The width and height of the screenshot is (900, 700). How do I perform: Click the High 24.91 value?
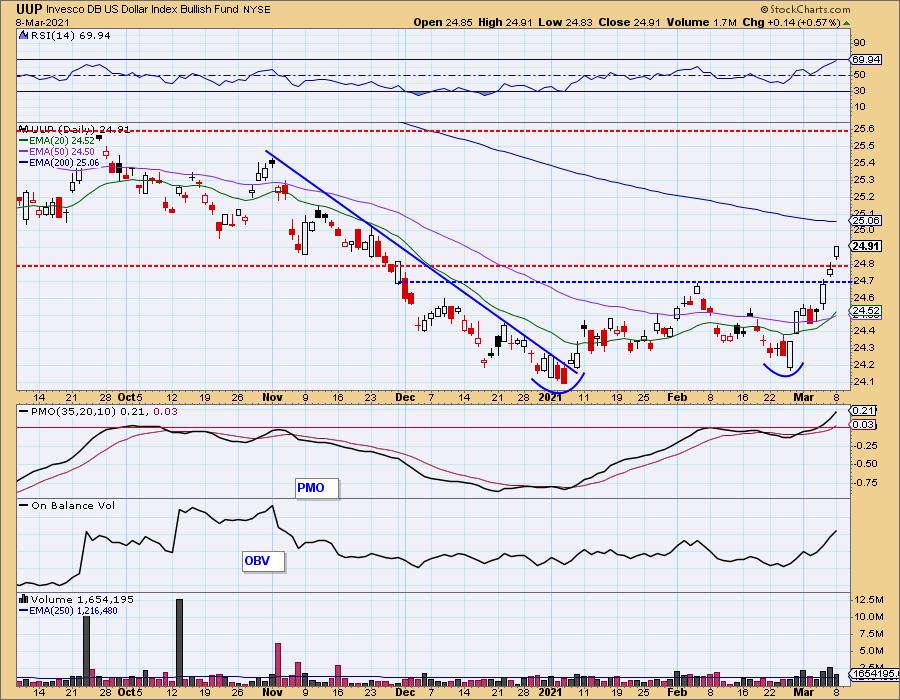pyautogui.click(x=506, y=22)
